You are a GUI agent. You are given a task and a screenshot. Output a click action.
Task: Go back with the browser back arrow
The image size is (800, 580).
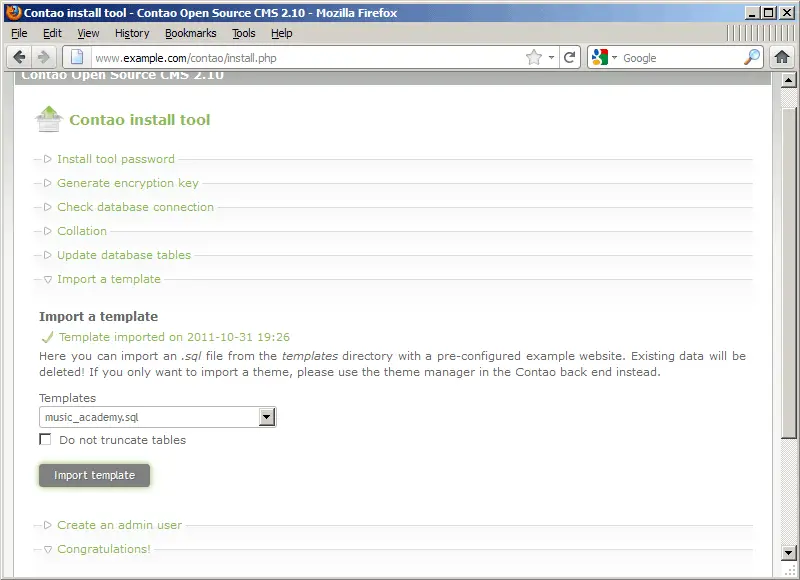tap(19, 57)
